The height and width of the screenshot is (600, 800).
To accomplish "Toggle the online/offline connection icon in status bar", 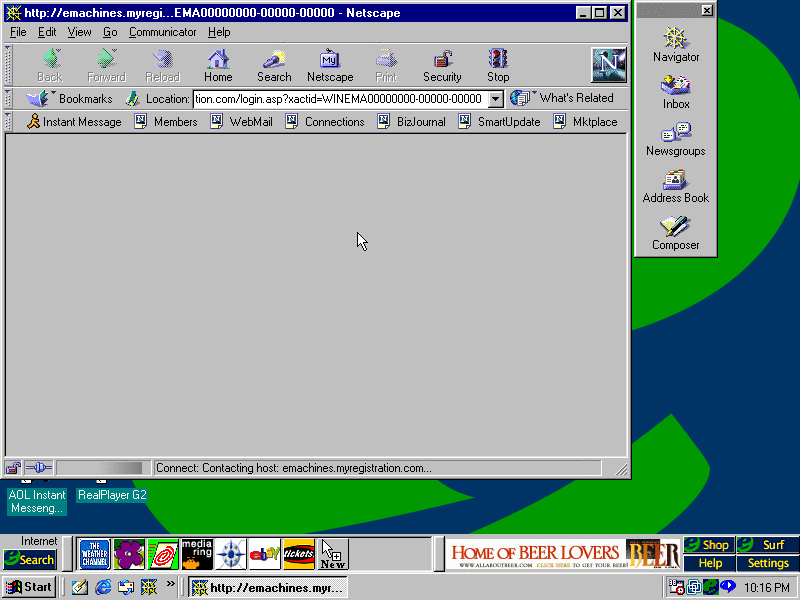I will [x=38, y=468].
